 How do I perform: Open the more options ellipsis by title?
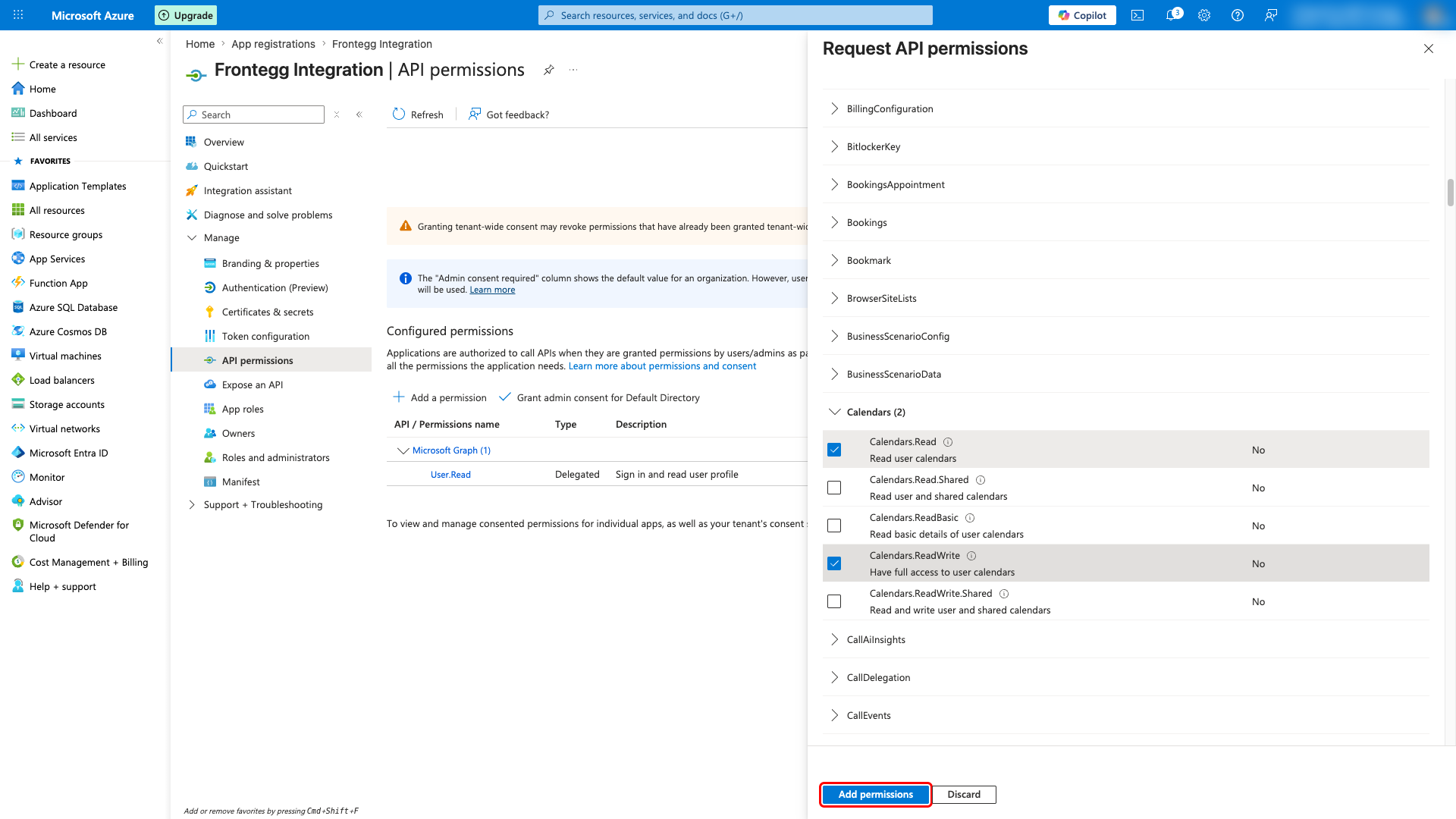pyautogui.click(x=573, y=70)
